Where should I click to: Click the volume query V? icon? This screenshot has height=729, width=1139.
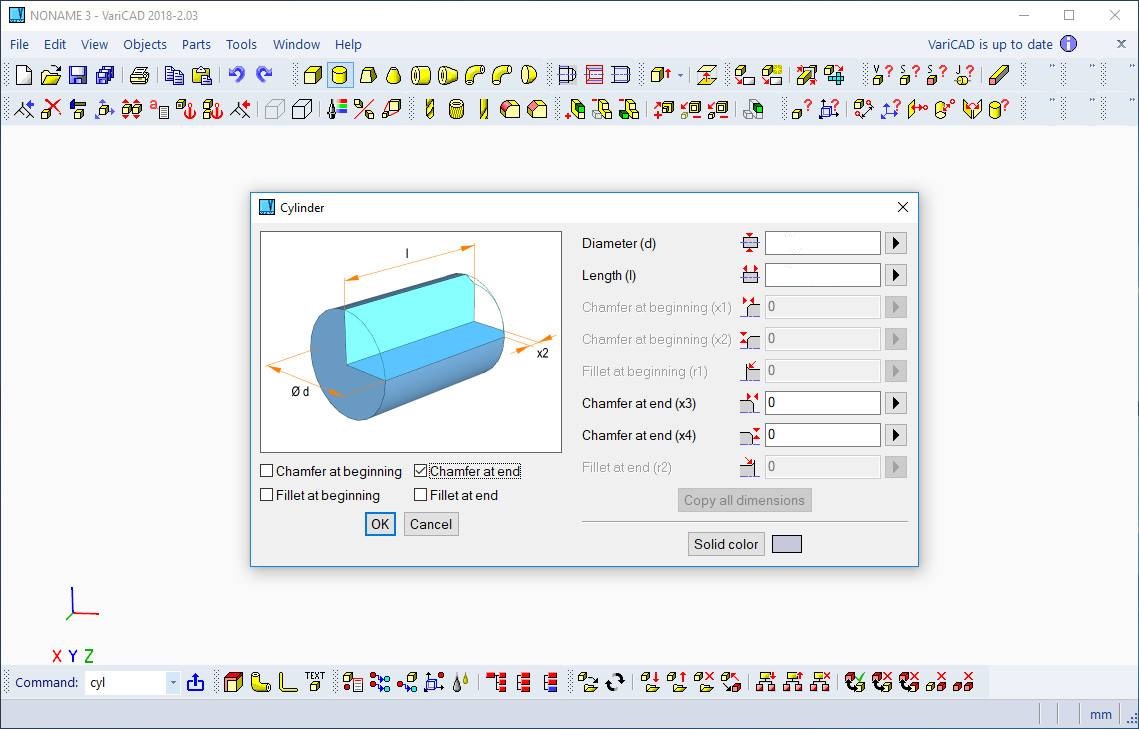point(883,75)
